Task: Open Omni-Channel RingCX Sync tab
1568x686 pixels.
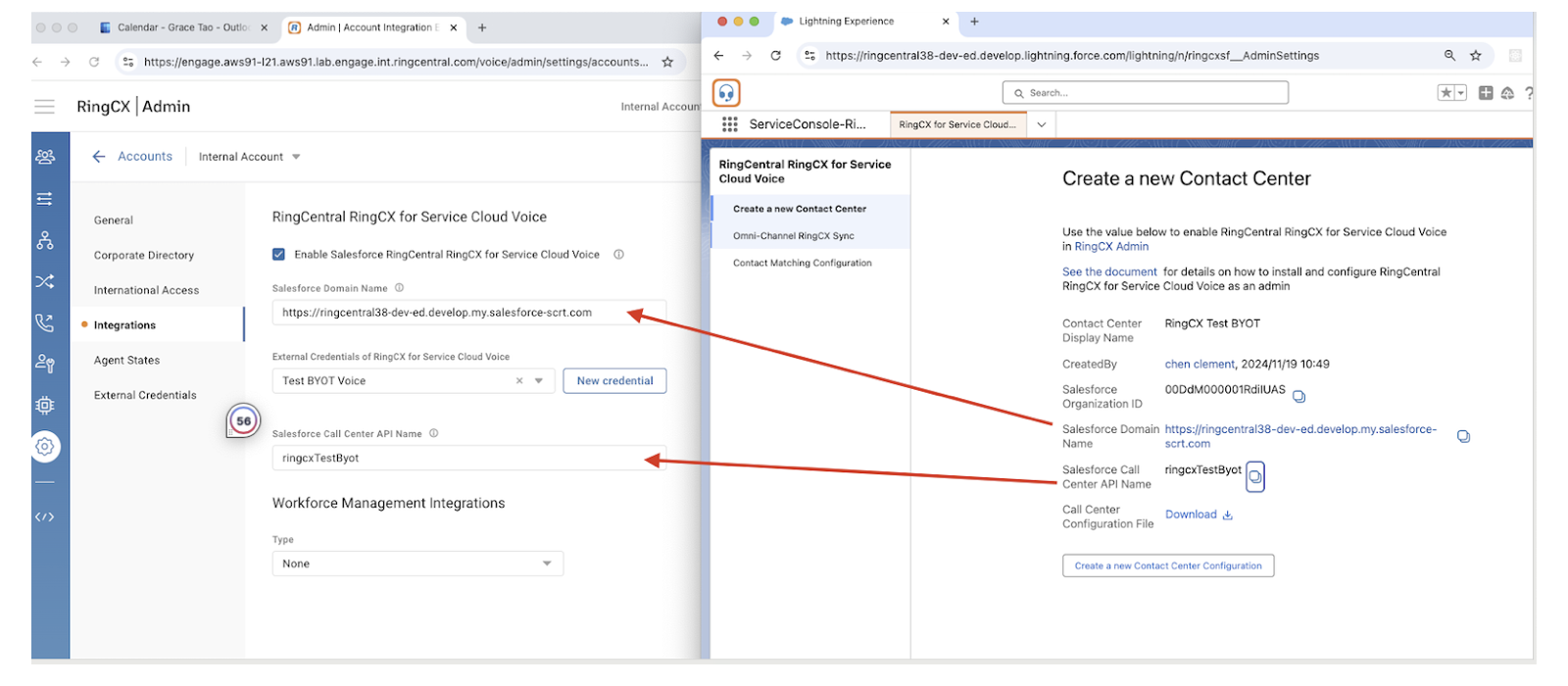Action: [x=793, y=236]
